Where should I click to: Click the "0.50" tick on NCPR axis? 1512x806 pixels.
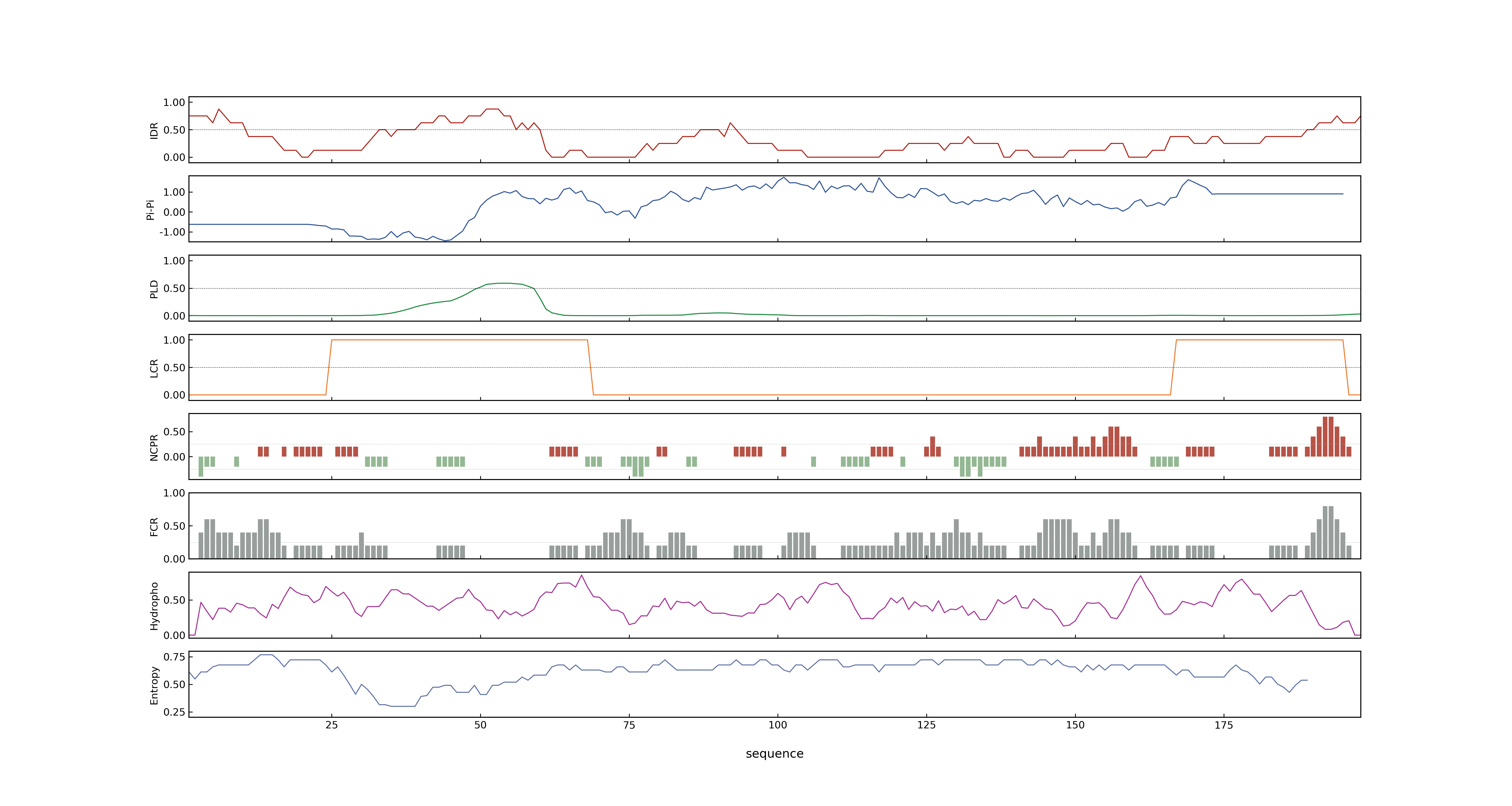[174, 432]
